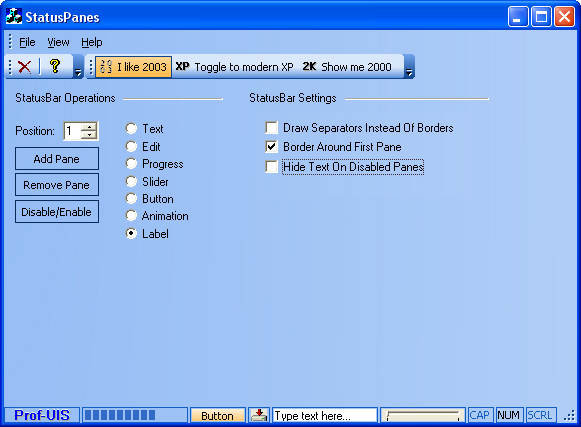Expand the theme toolbar overflow arrow

point(409,67)
